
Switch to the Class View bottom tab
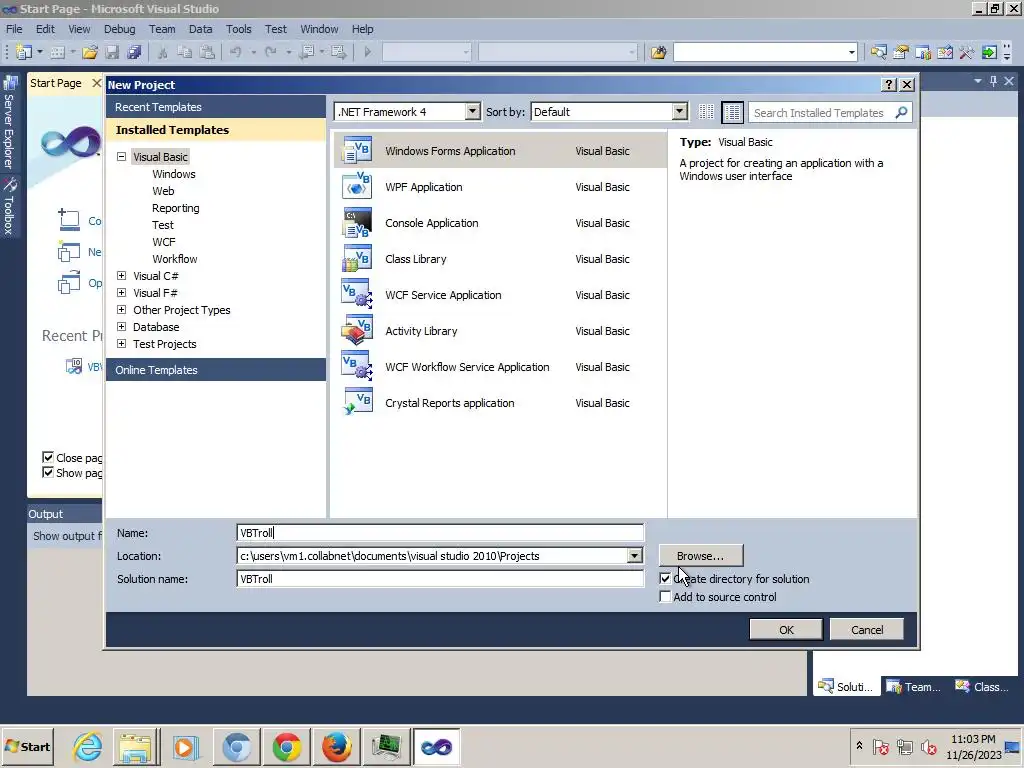click(982, 686)
